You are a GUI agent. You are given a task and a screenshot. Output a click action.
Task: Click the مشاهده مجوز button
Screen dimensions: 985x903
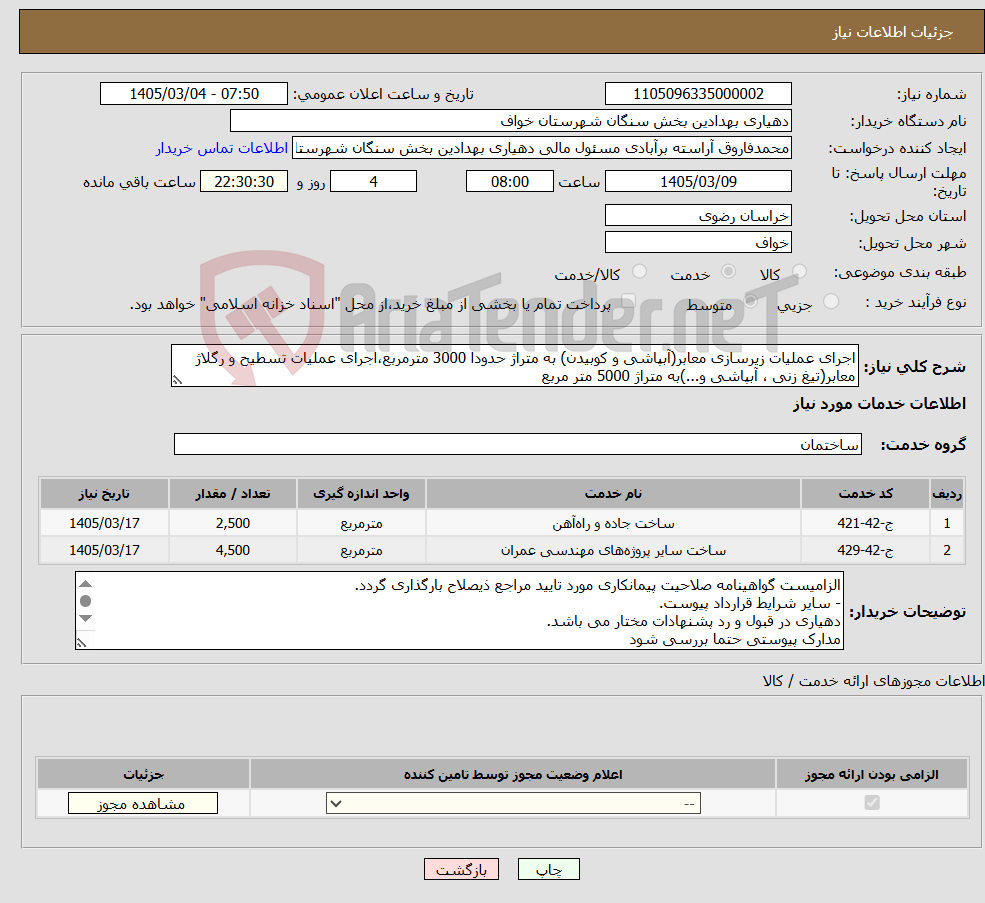click(143, 803)
